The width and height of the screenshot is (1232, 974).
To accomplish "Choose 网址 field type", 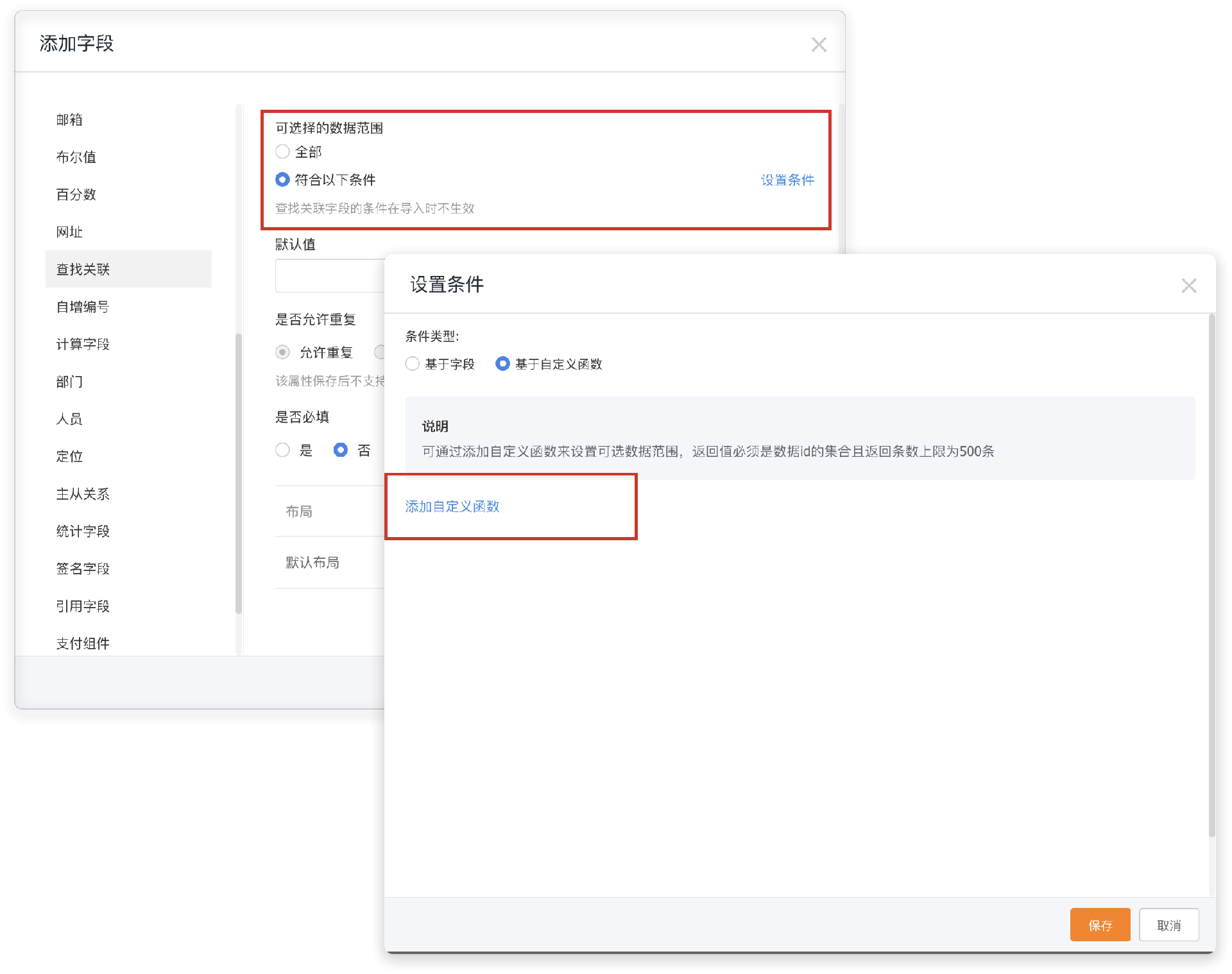I will pyautogui.click(x=128, y=232).
